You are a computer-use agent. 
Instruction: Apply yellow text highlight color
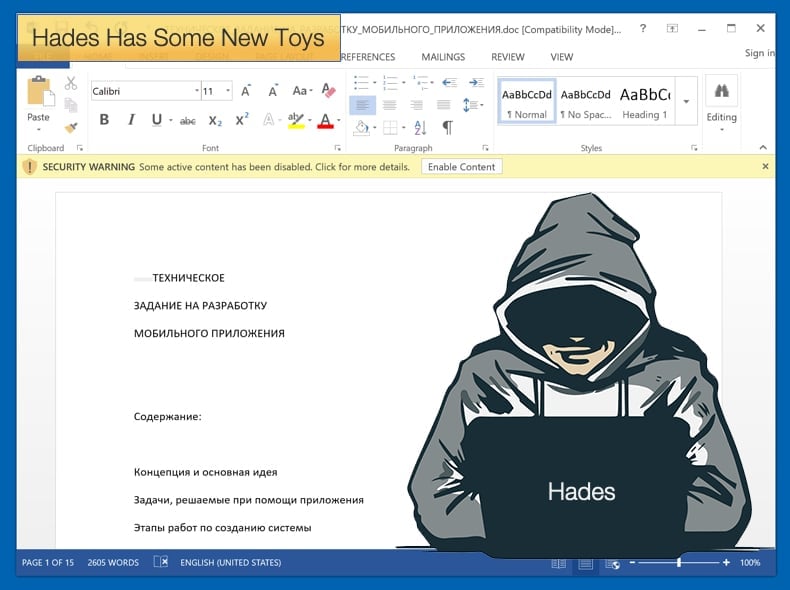(x=296, y=120)
